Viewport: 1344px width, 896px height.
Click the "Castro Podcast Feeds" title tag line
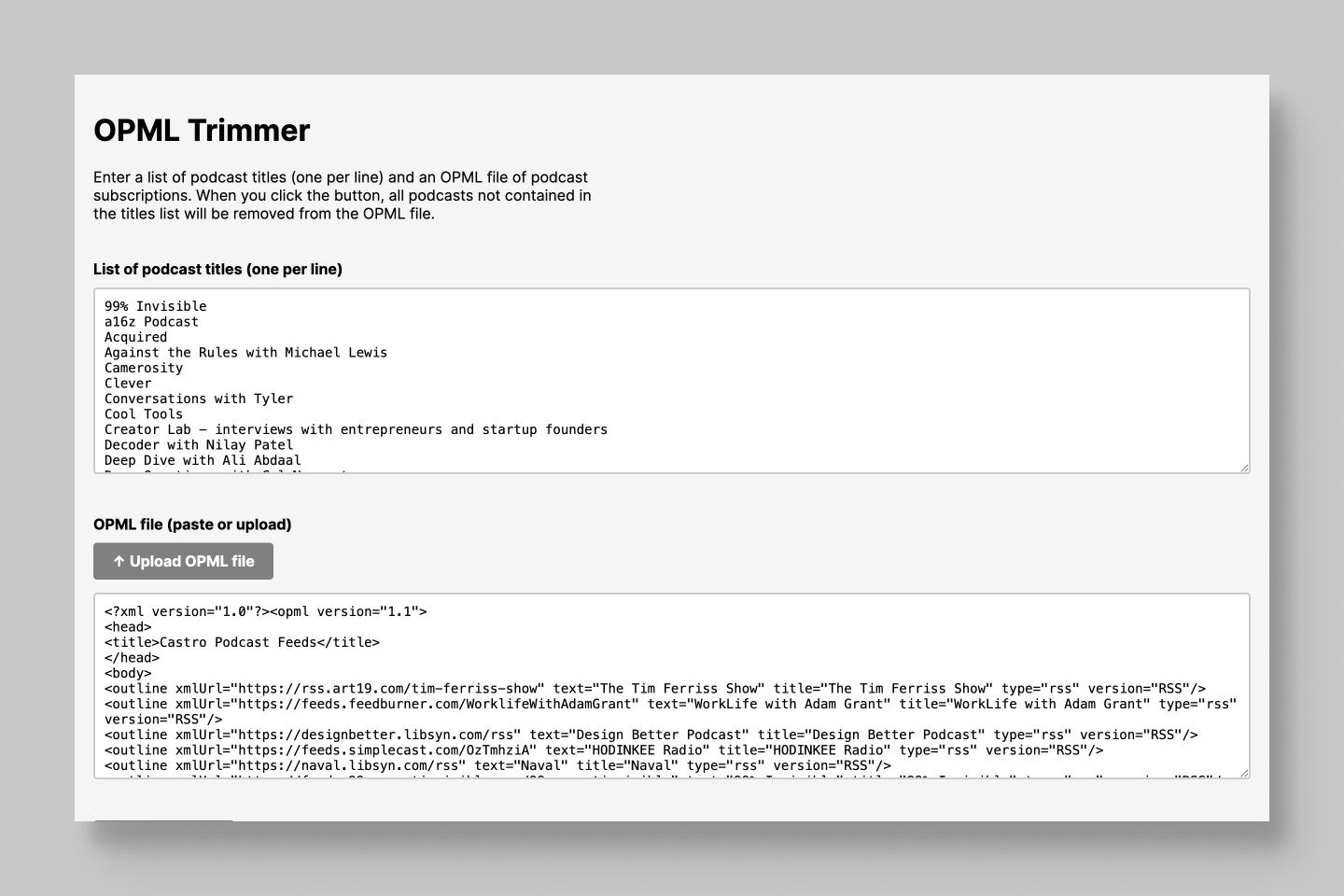tap(242, 642)
